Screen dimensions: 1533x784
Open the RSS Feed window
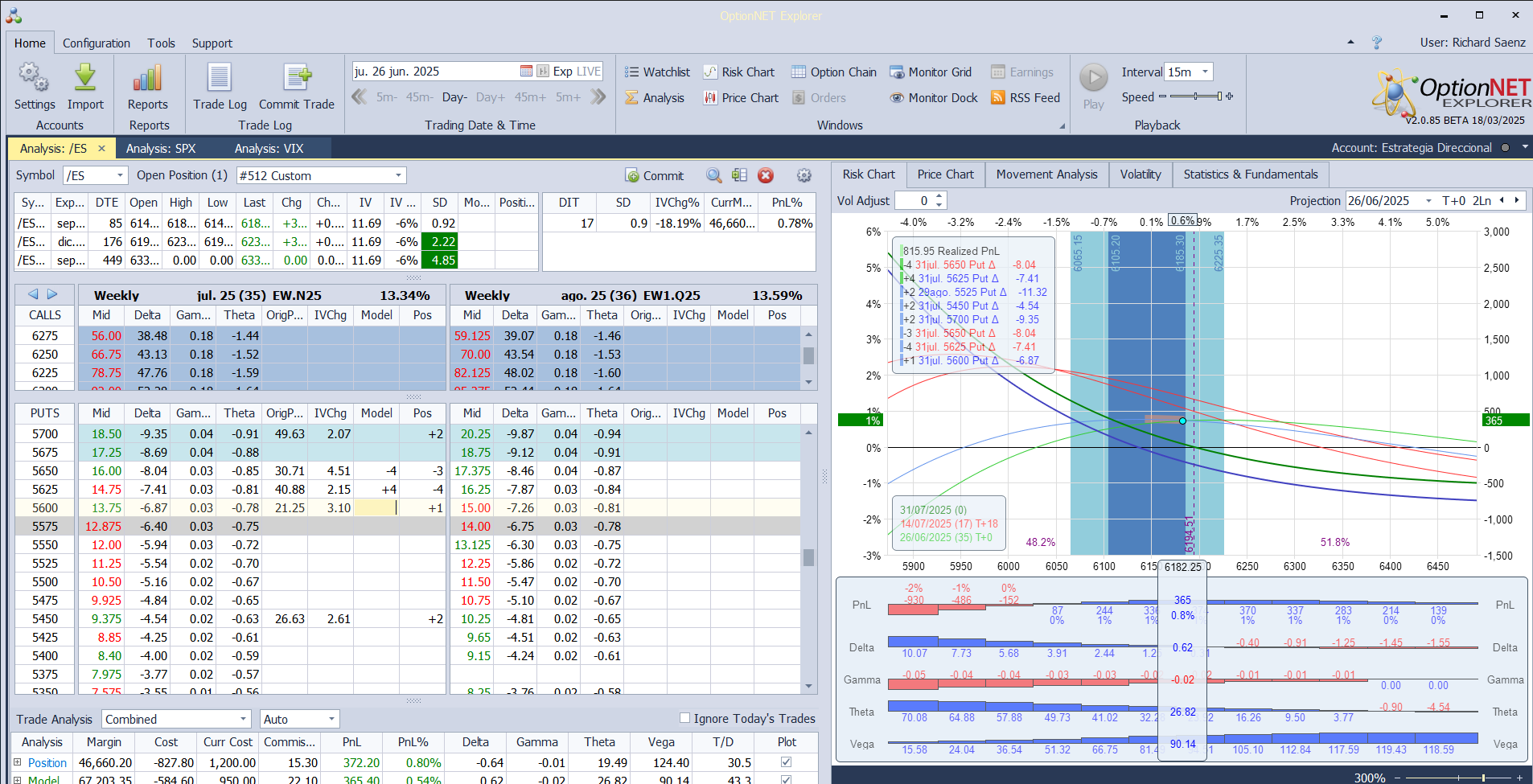(x=1025, y=97)
